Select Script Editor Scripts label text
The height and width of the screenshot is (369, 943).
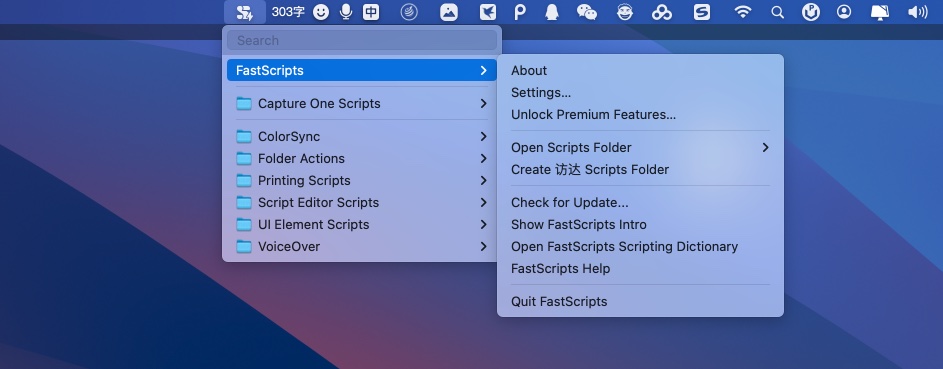click(x=319, y=203)
